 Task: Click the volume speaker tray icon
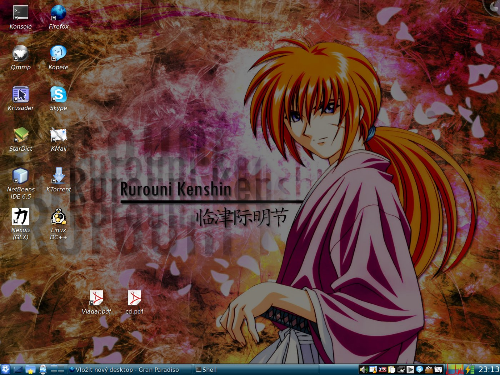pos(363,369)
